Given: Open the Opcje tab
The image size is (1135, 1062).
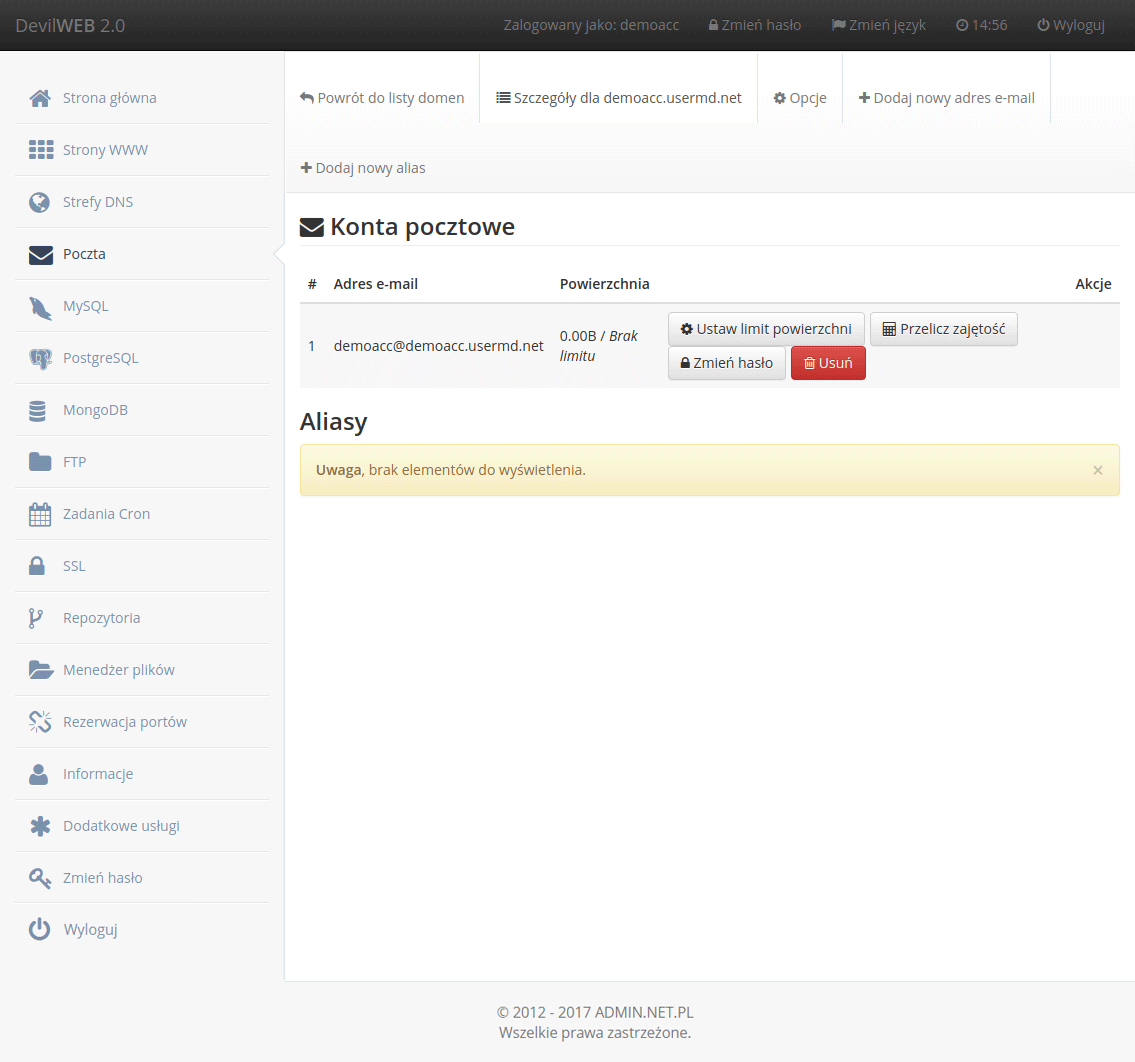Looking at the screenshot, I should [x=800, y=99].
